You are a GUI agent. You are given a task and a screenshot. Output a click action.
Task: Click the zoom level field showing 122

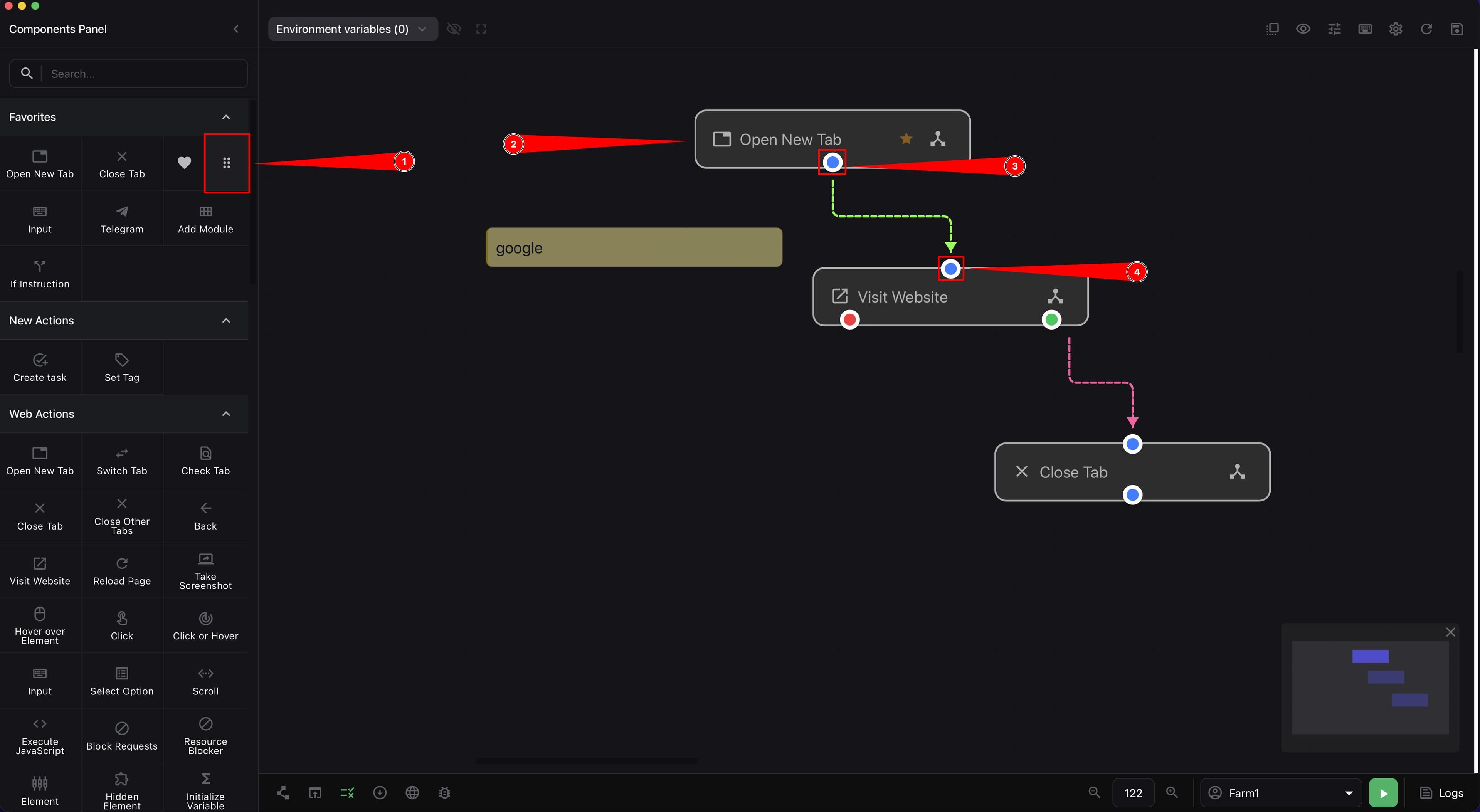tap(1133, 793)
